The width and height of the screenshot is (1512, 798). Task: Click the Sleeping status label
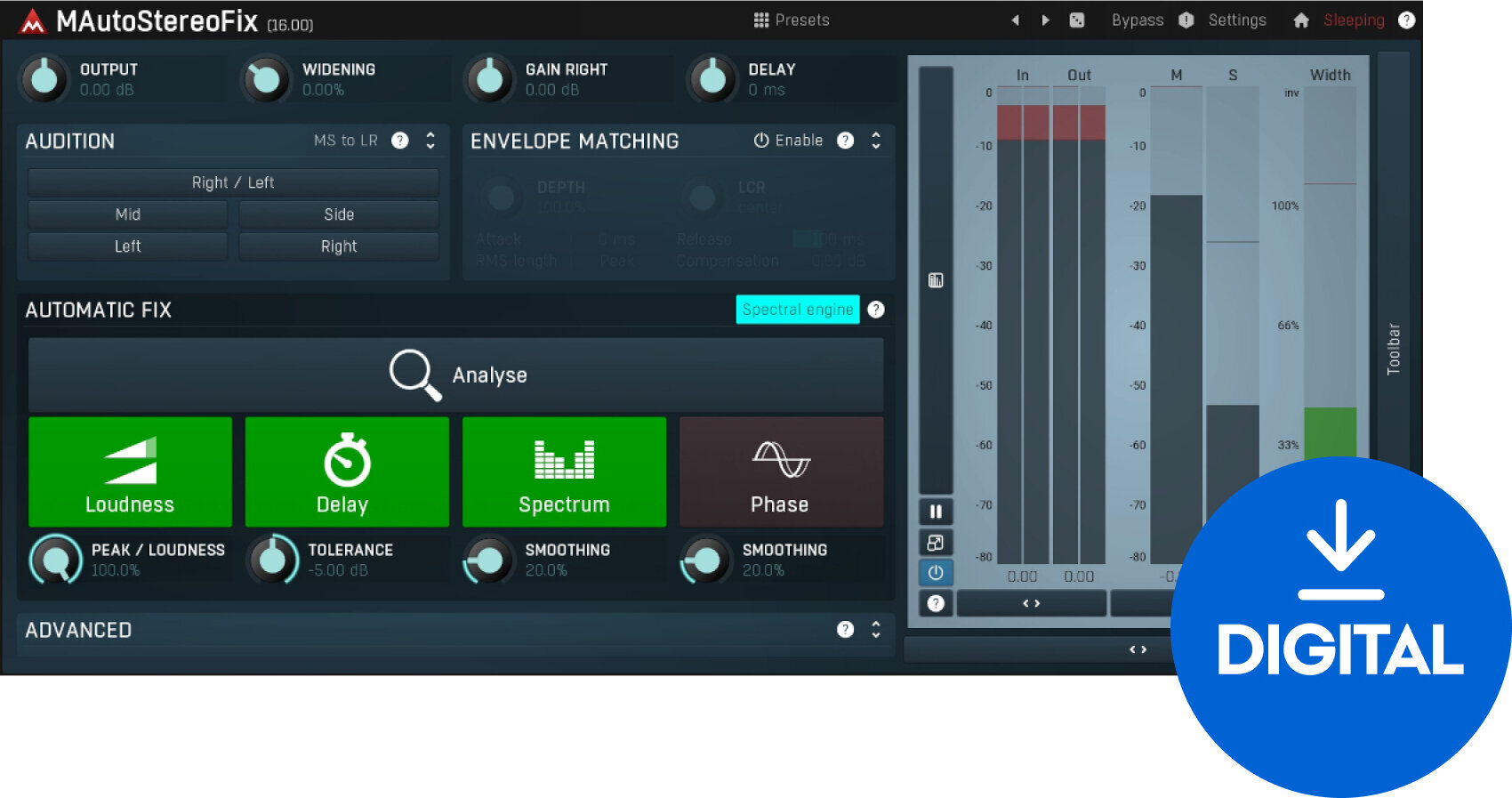[1354, 20]
